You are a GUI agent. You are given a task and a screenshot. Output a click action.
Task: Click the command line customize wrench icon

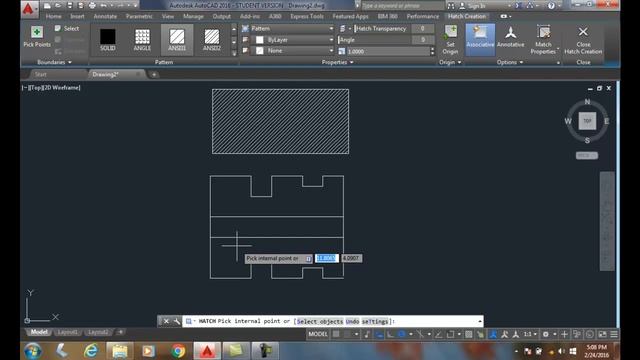tap(176, 321)
